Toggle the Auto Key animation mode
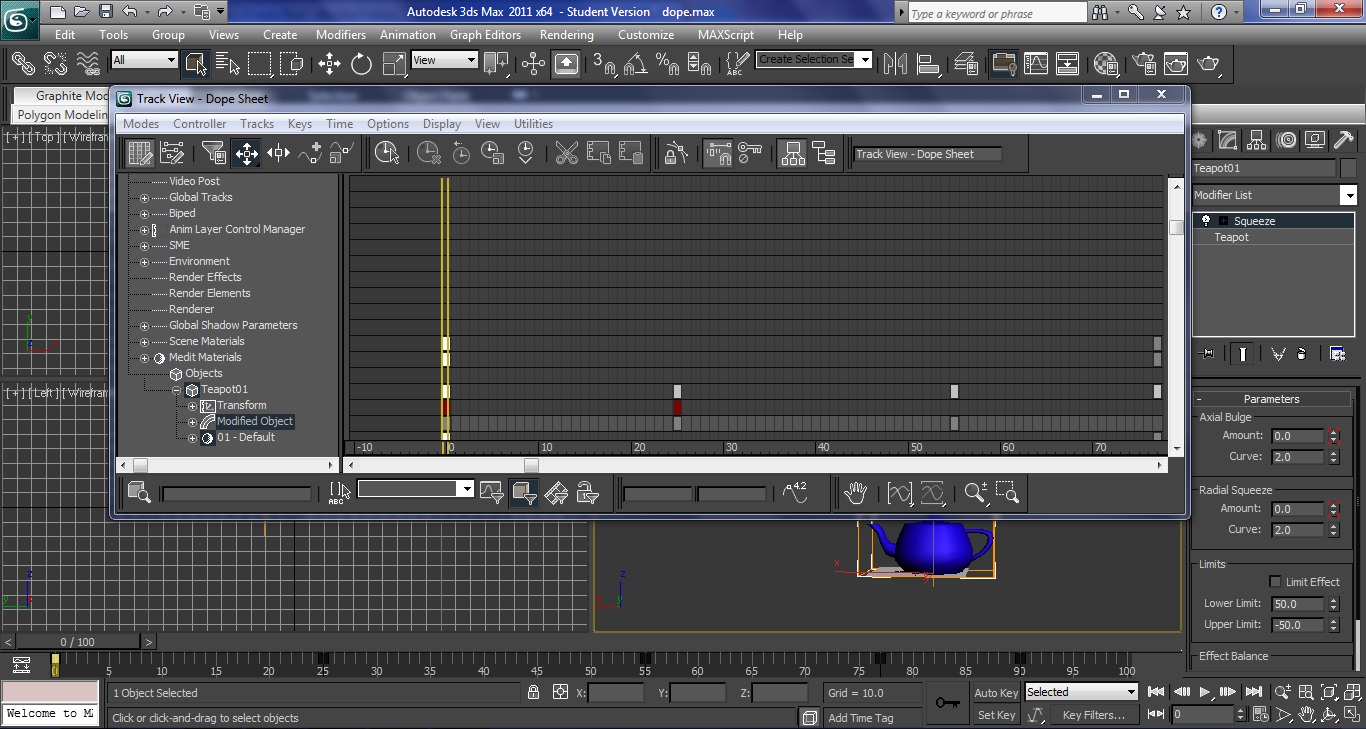Image resolution: width=1366 pixels, height=729 pixels. coord(994,692)
